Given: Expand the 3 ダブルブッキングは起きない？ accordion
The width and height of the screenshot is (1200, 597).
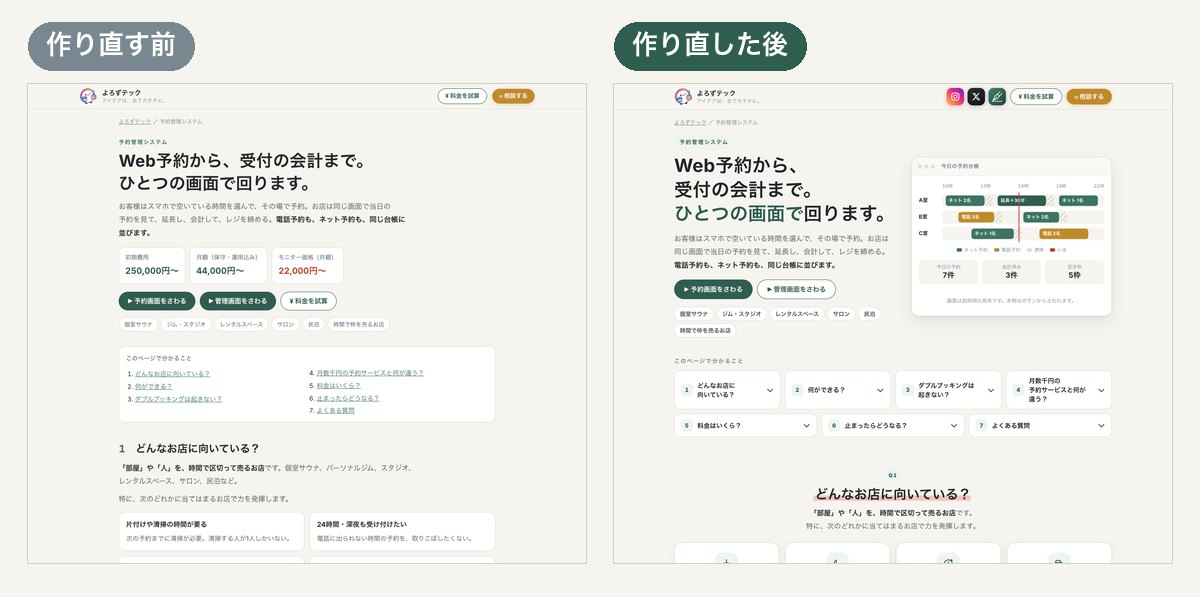Looking at the screenshot, I should pos(948,390).
